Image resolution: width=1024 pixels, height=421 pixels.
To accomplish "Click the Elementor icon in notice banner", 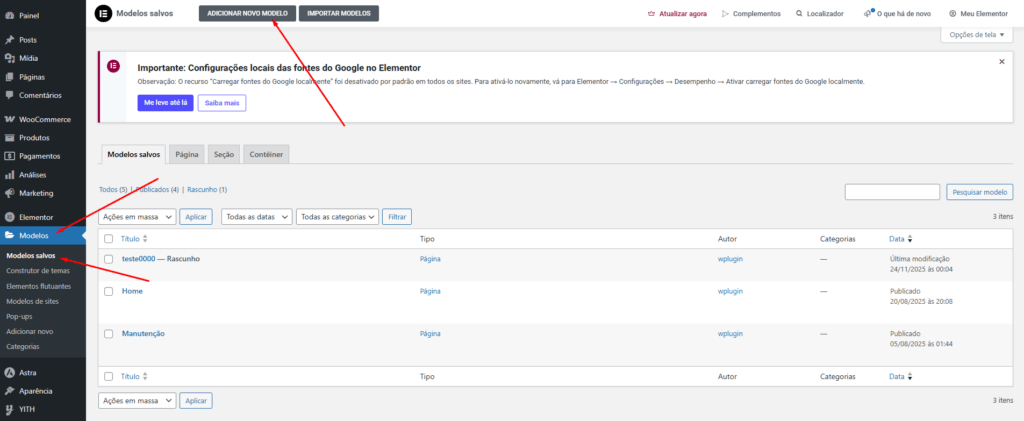I will (113, 66).
